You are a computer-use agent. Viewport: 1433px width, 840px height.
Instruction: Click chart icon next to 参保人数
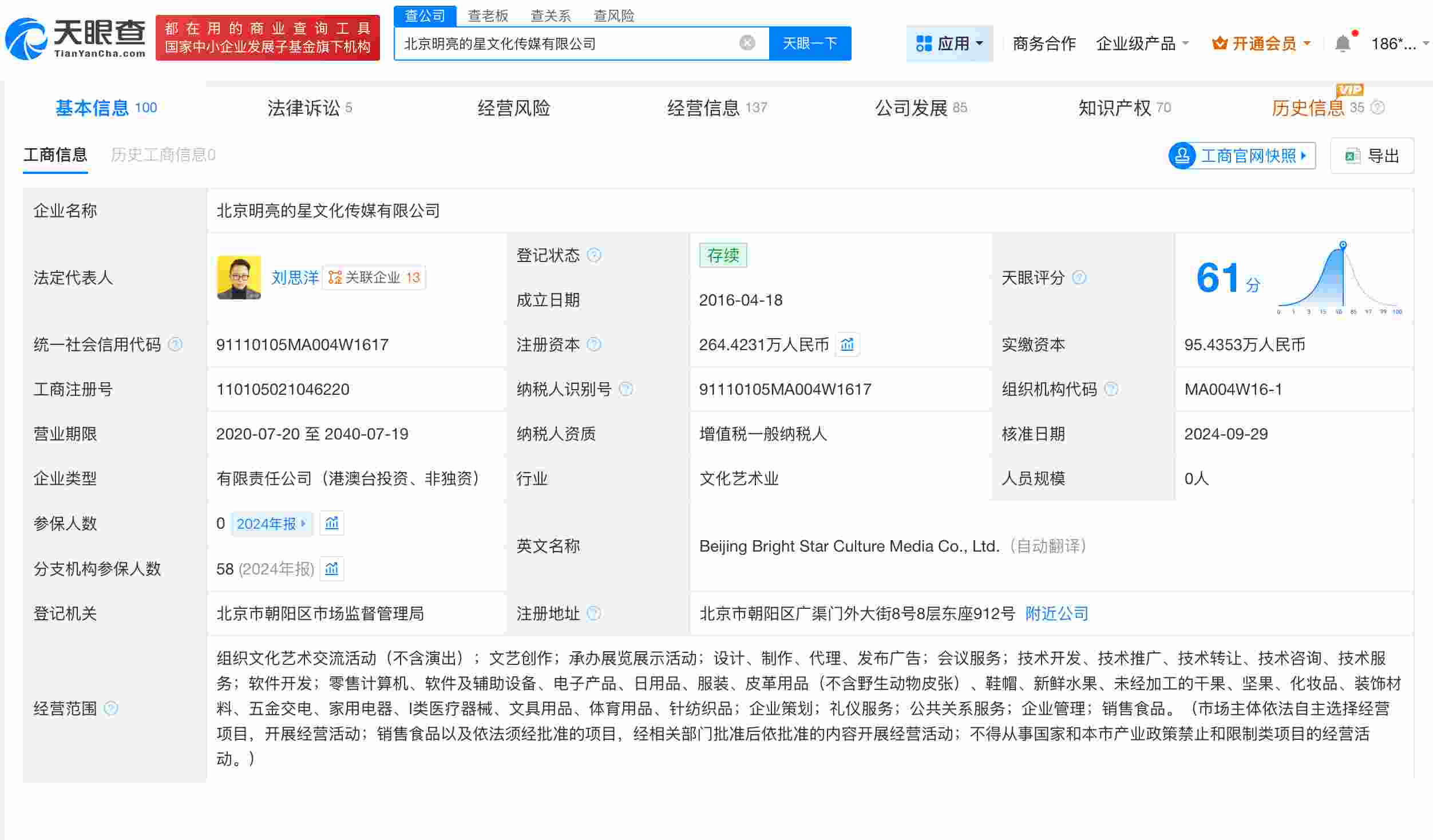pos(332,523)
